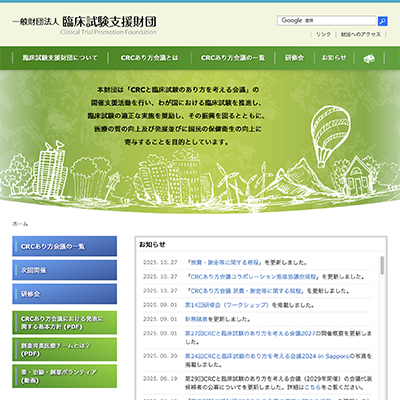Image resolution: width=400 pixels, height=400 pixels.
Task: Open CRCあり方会議とは menu
Action: pyautogui.click(x=149, y=58)
